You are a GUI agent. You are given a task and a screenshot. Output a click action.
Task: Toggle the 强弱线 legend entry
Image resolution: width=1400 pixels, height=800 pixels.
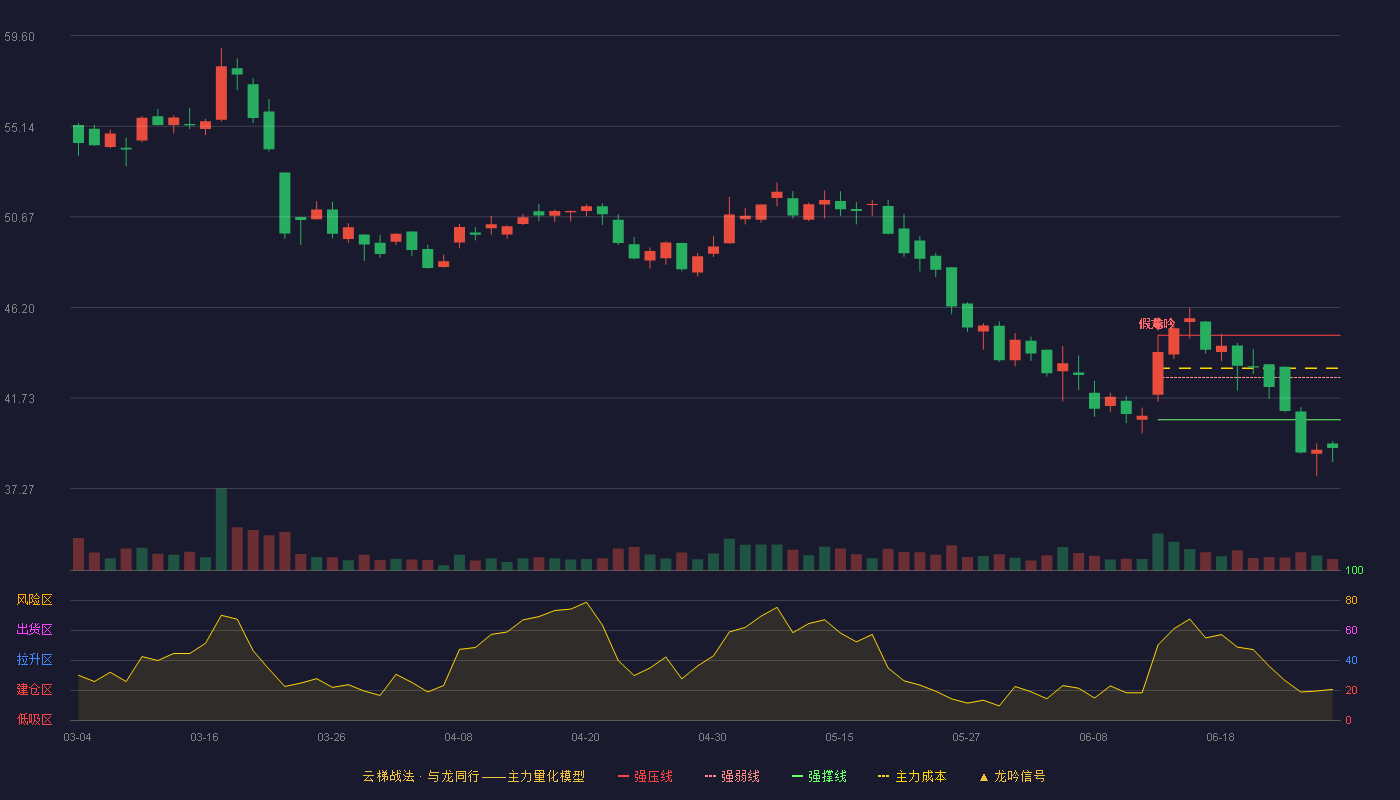coord(732,776)
